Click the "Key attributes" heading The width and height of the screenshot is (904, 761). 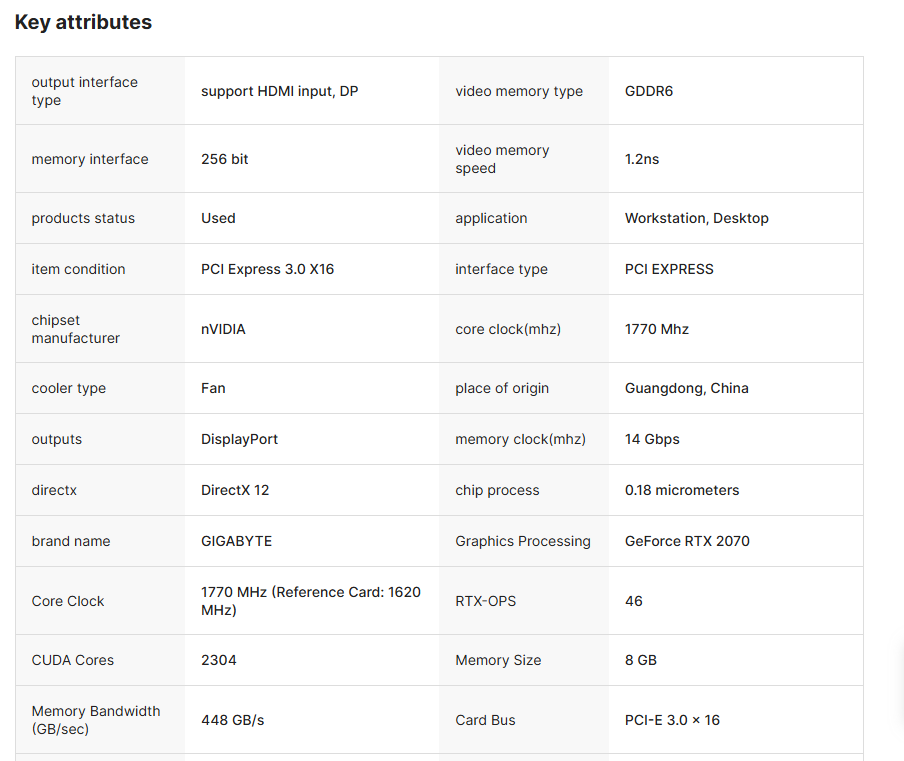[83, 22]
